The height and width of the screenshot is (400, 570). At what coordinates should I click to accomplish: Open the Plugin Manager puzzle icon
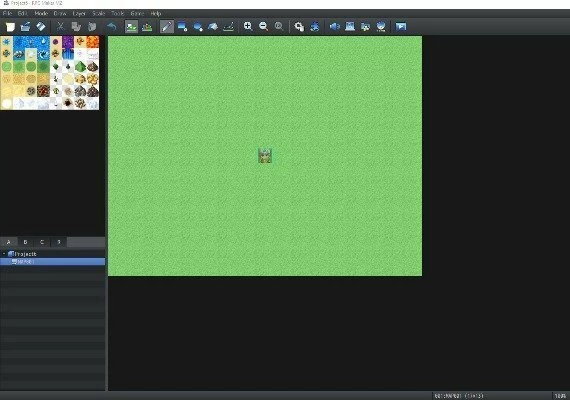coord(315,27)
